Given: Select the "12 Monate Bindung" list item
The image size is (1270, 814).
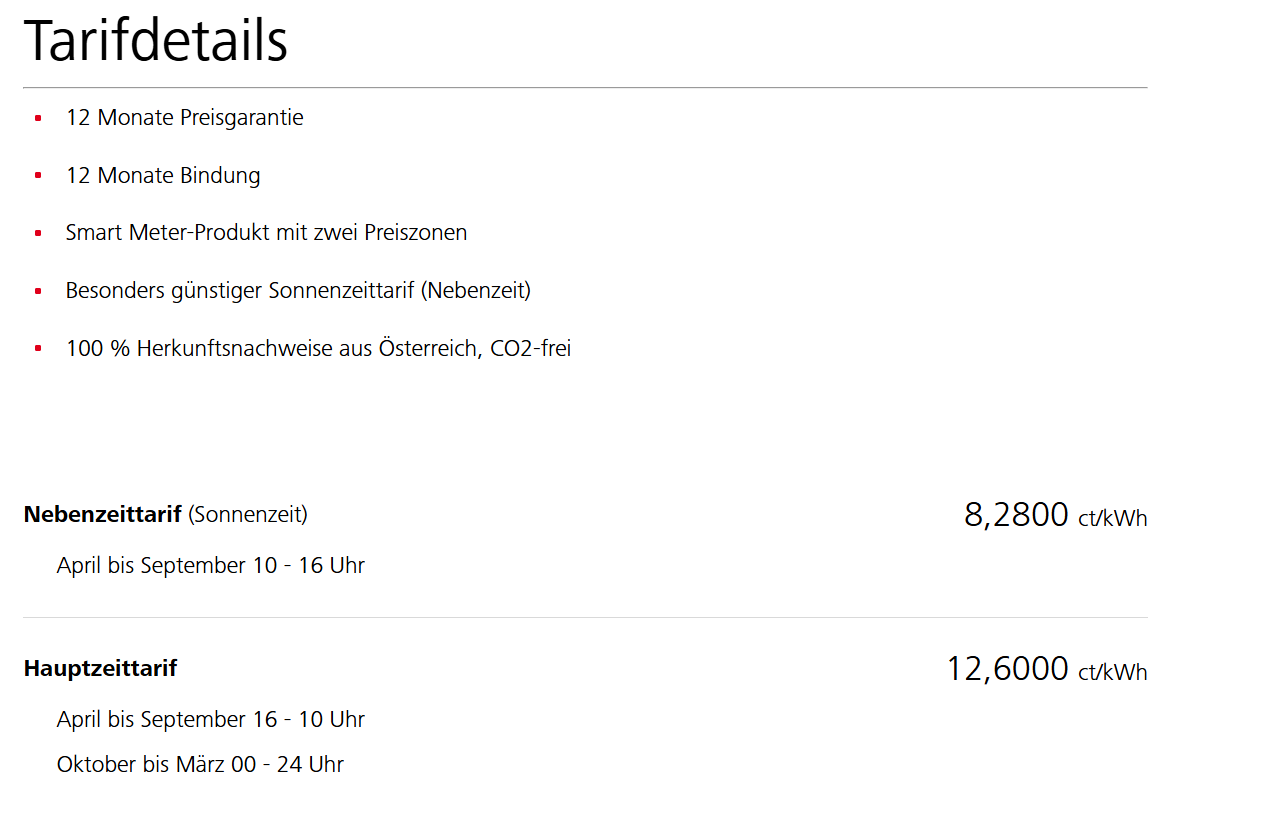Looking at the screenshot, I should (163, 176).
